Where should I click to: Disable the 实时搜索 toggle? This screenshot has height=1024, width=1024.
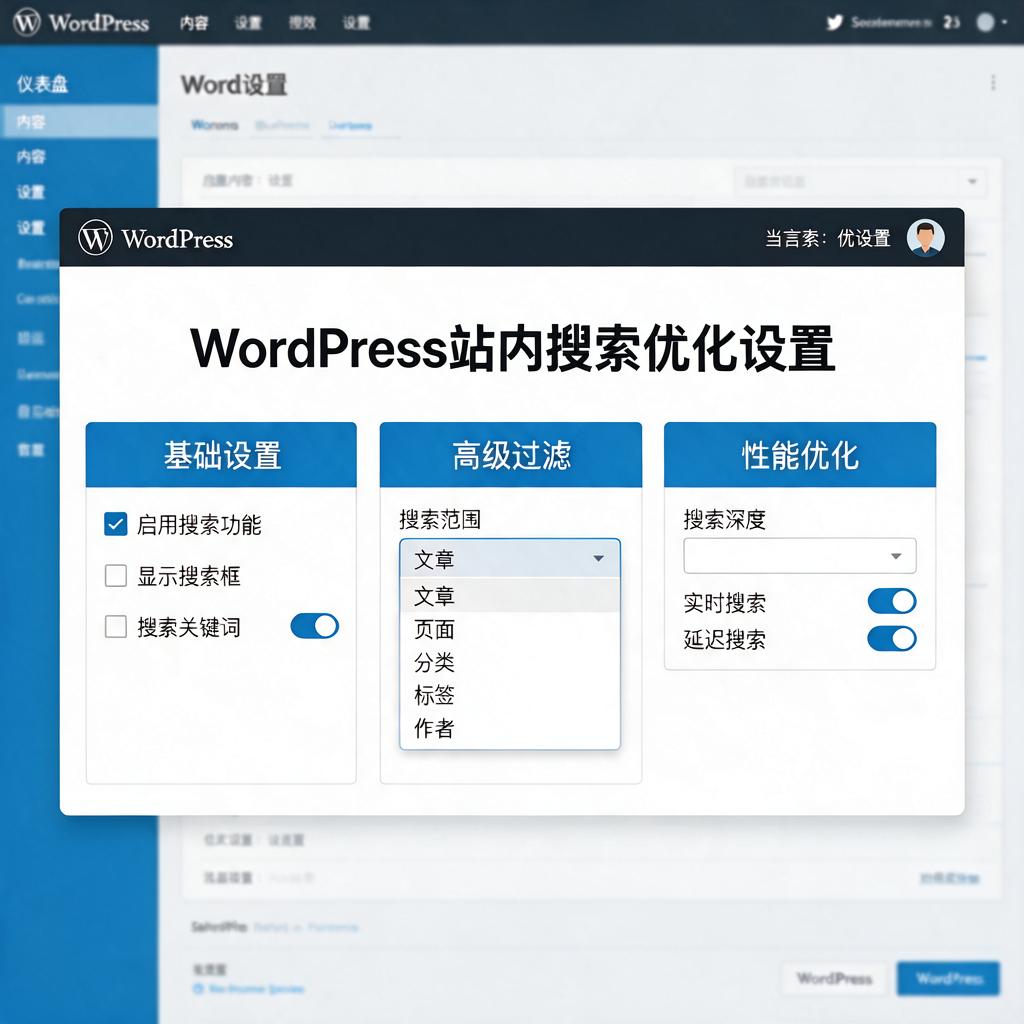tap(891, 601)
